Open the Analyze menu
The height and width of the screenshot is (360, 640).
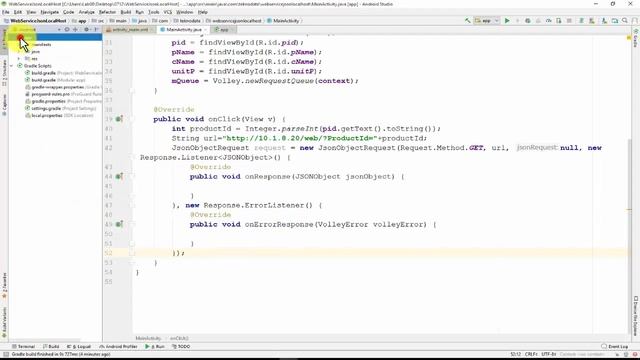coord(86,12)
